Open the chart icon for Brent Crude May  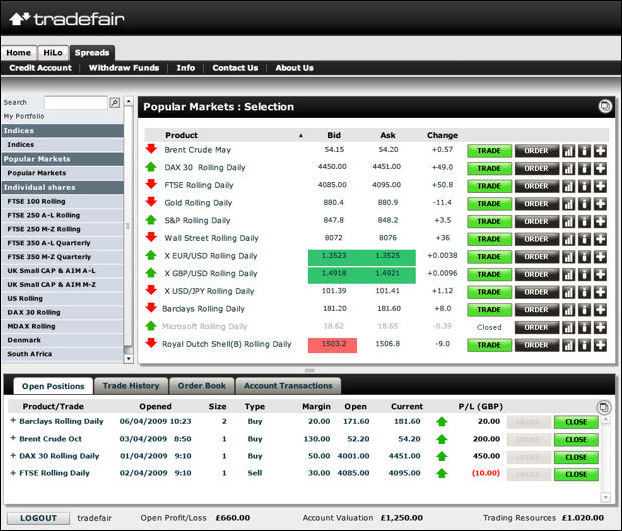pos(569,150)
